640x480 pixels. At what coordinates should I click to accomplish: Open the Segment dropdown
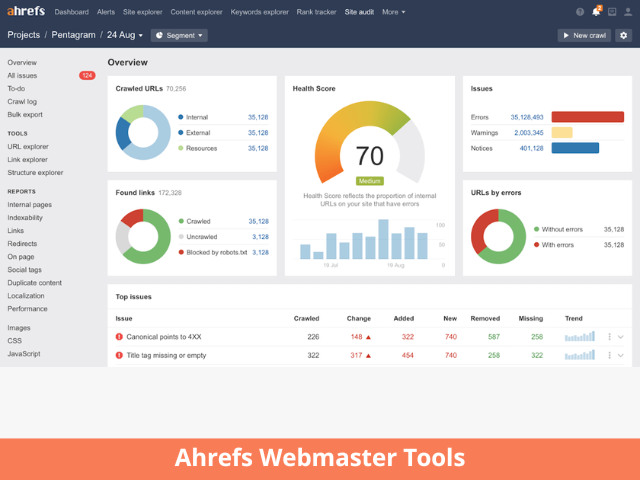pos(179,36)
